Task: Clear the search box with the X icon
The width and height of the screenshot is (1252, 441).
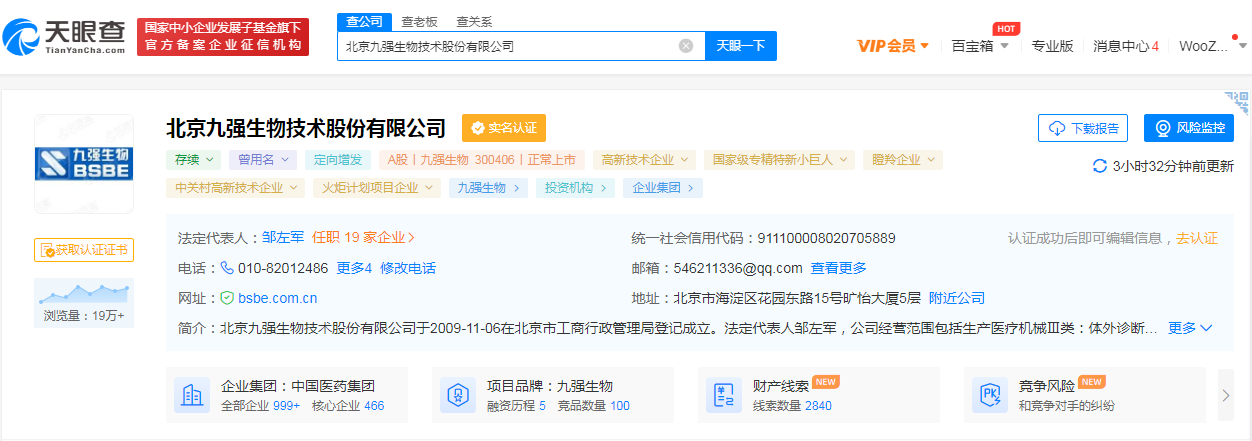Action: (x=686, y=46)
